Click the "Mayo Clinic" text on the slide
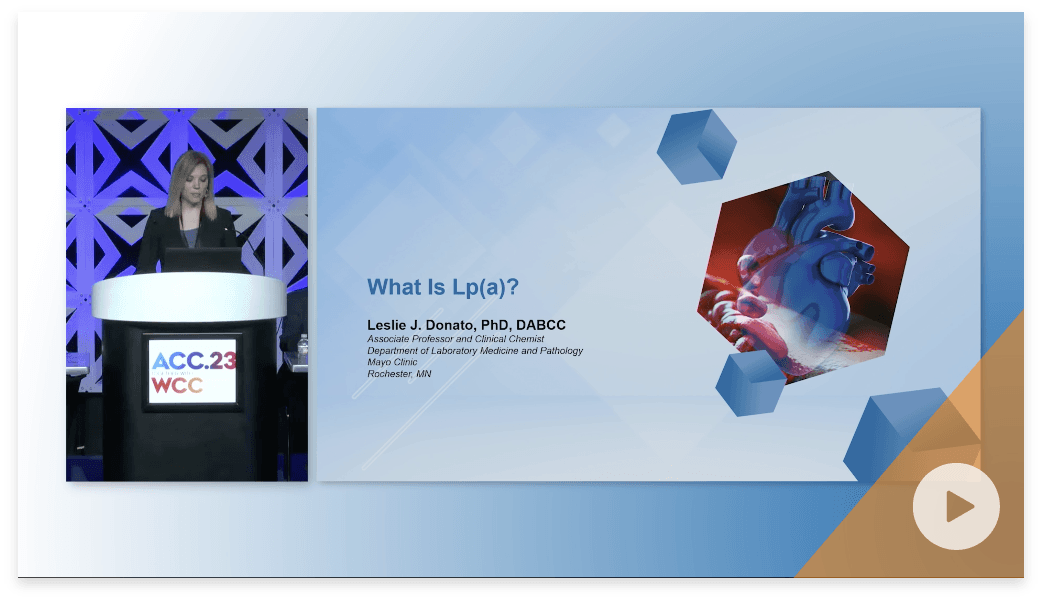This screenshot has height=602, width=1042. pyautogui.click(x=392, y=362)
